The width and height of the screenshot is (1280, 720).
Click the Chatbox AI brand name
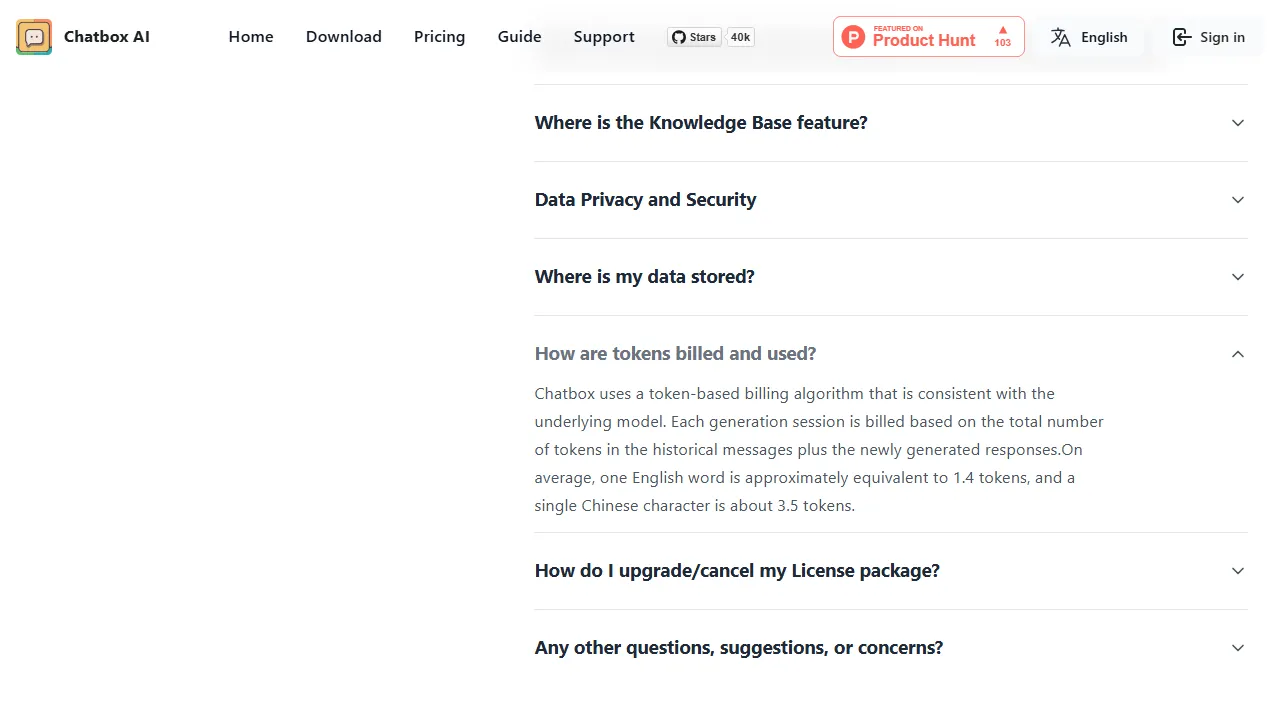coord(107,37)
